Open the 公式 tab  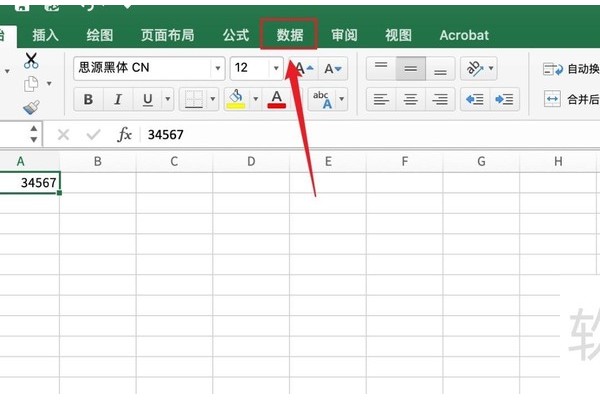tap(236, 35)
